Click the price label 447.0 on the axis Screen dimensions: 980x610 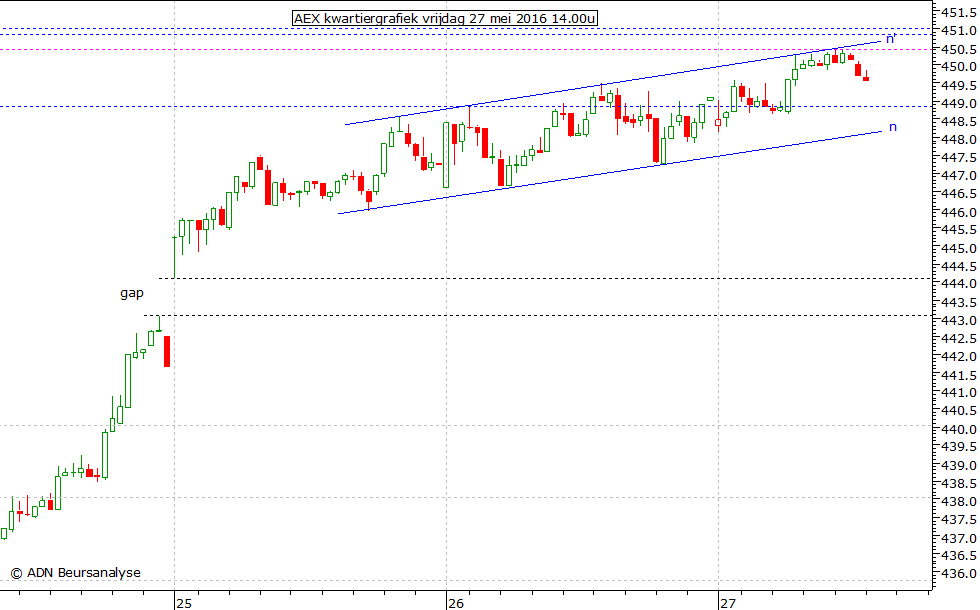tap(960, 176)
